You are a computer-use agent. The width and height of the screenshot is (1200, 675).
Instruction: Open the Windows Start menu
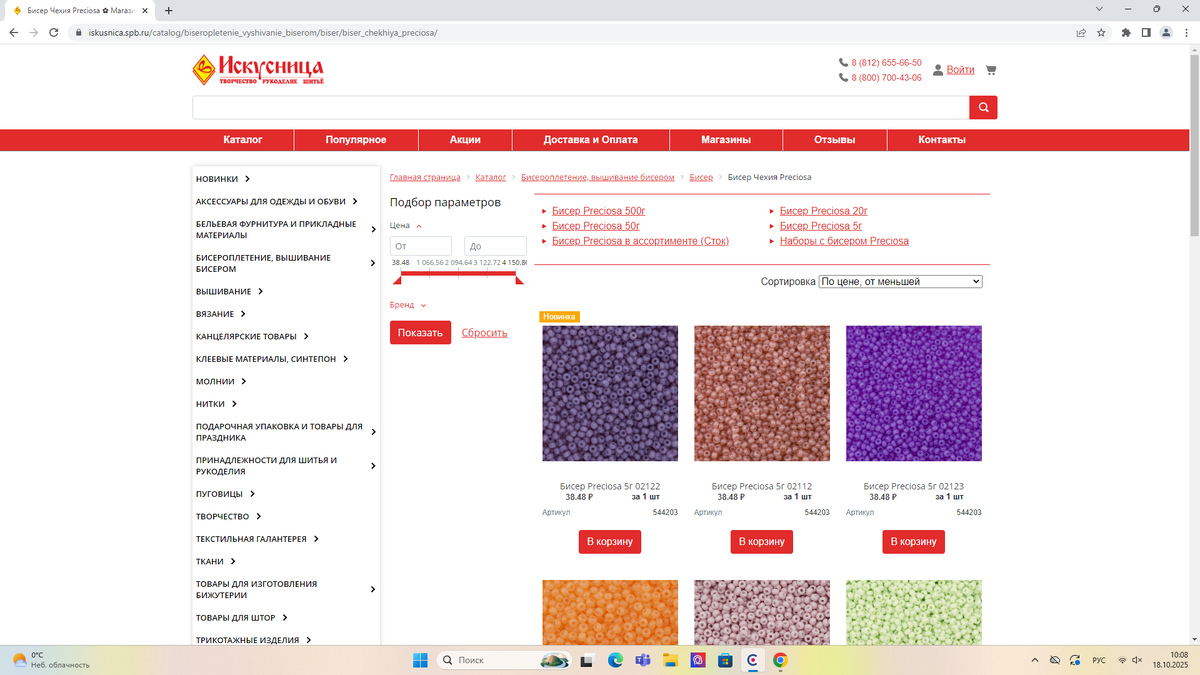click(420, 660)
